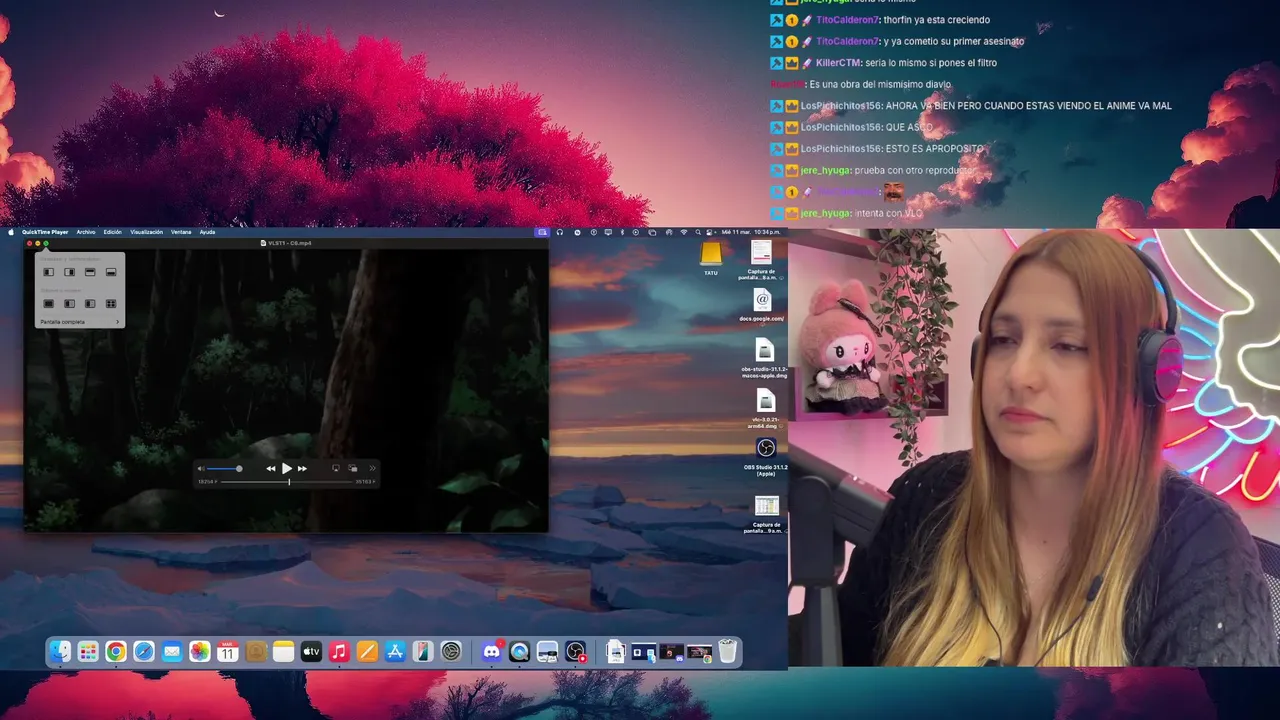The image size is (1280, 720).
Task: Open OBS Studio from Dock
Action: pos(575,652)
